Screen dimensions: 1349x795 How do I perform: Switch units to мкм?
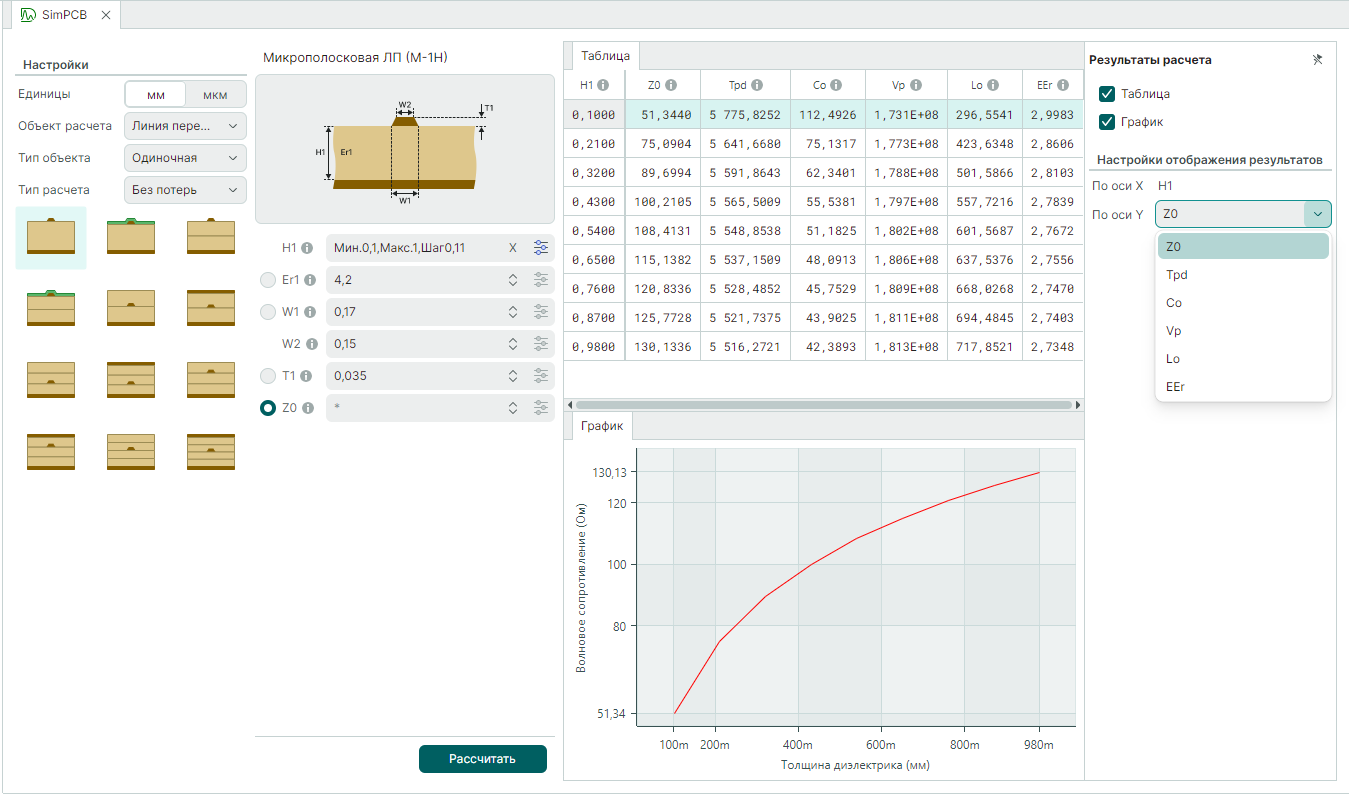pos(215,95)
